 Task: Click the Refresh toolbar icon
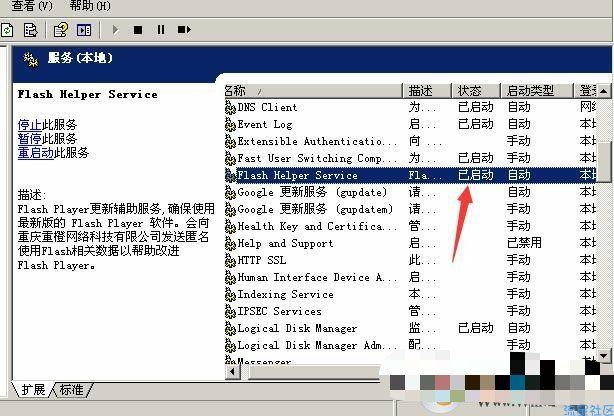coord(7,30)
